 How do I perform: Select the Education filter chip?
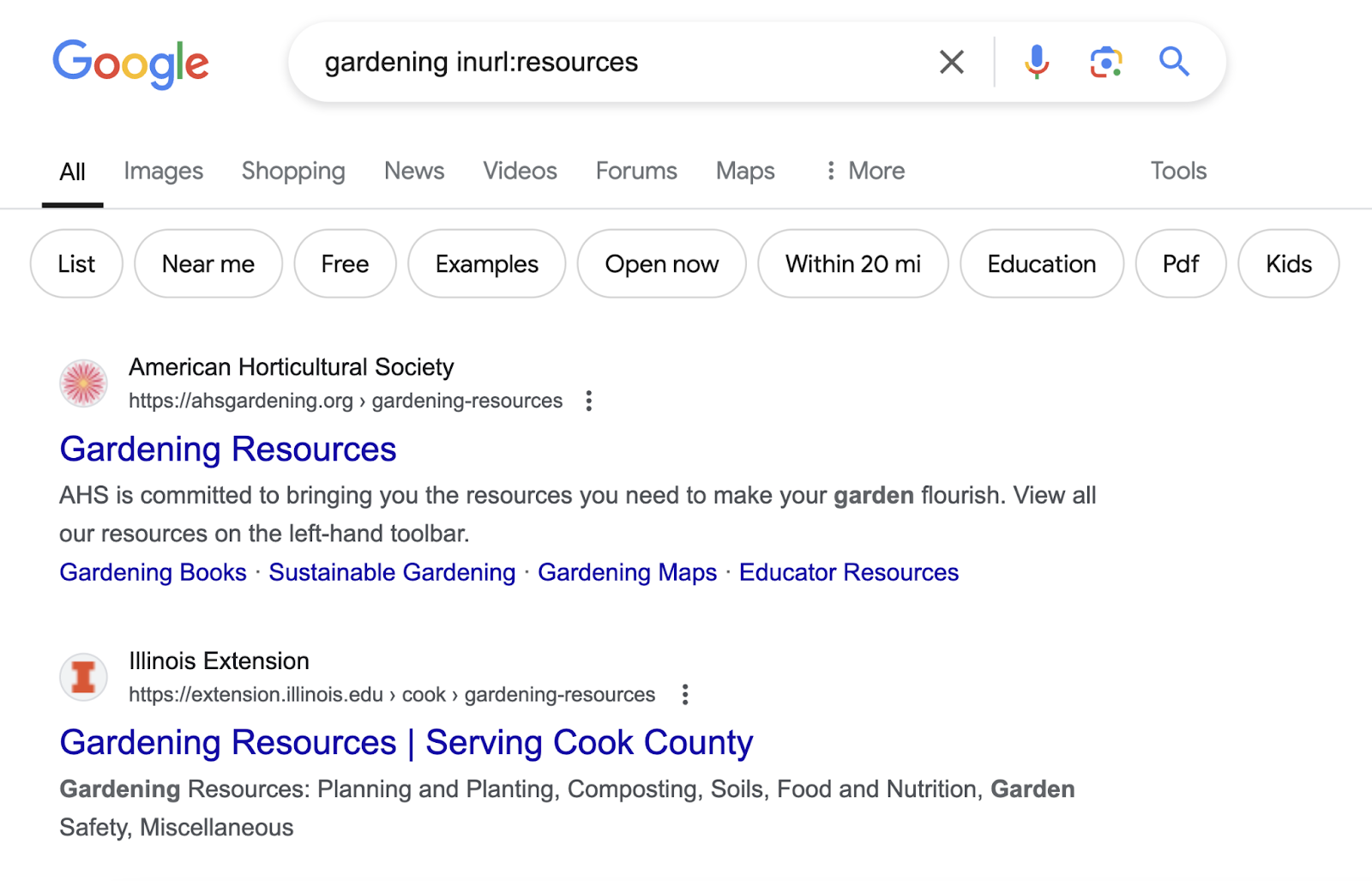tap(1041, 263)
